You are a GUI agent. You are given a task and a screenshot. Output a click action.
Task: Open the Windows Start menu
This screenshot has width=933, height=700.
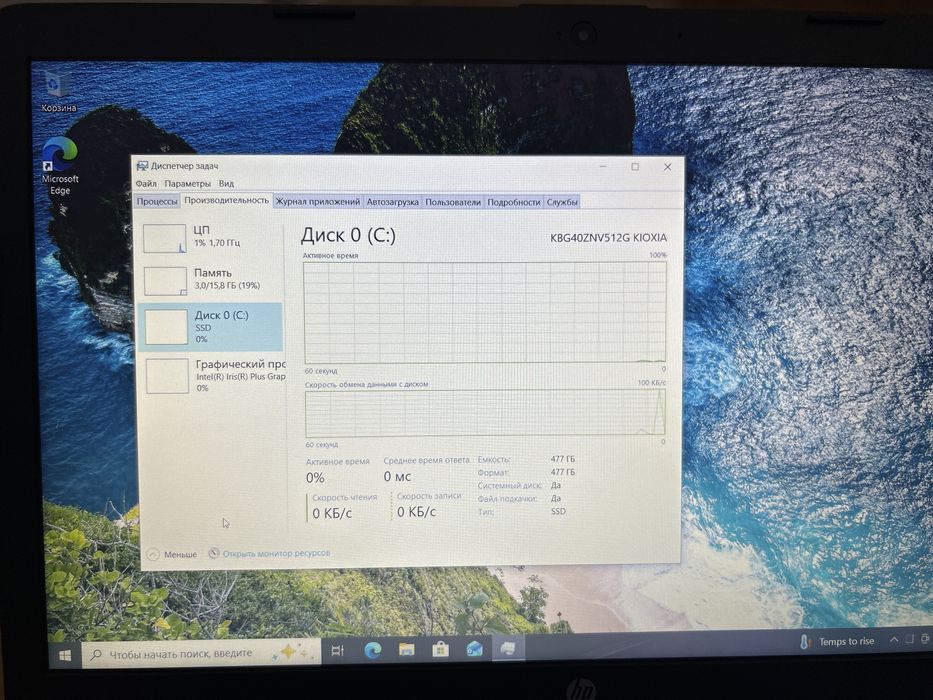65,655
